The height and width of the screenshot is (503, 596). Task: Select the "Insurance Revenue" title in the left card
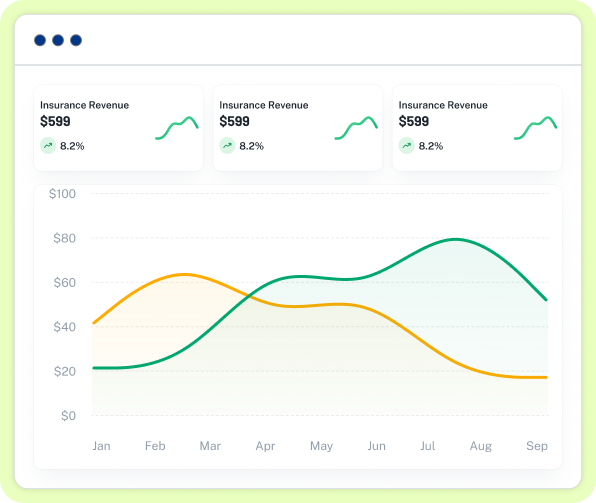click(84, 105)
